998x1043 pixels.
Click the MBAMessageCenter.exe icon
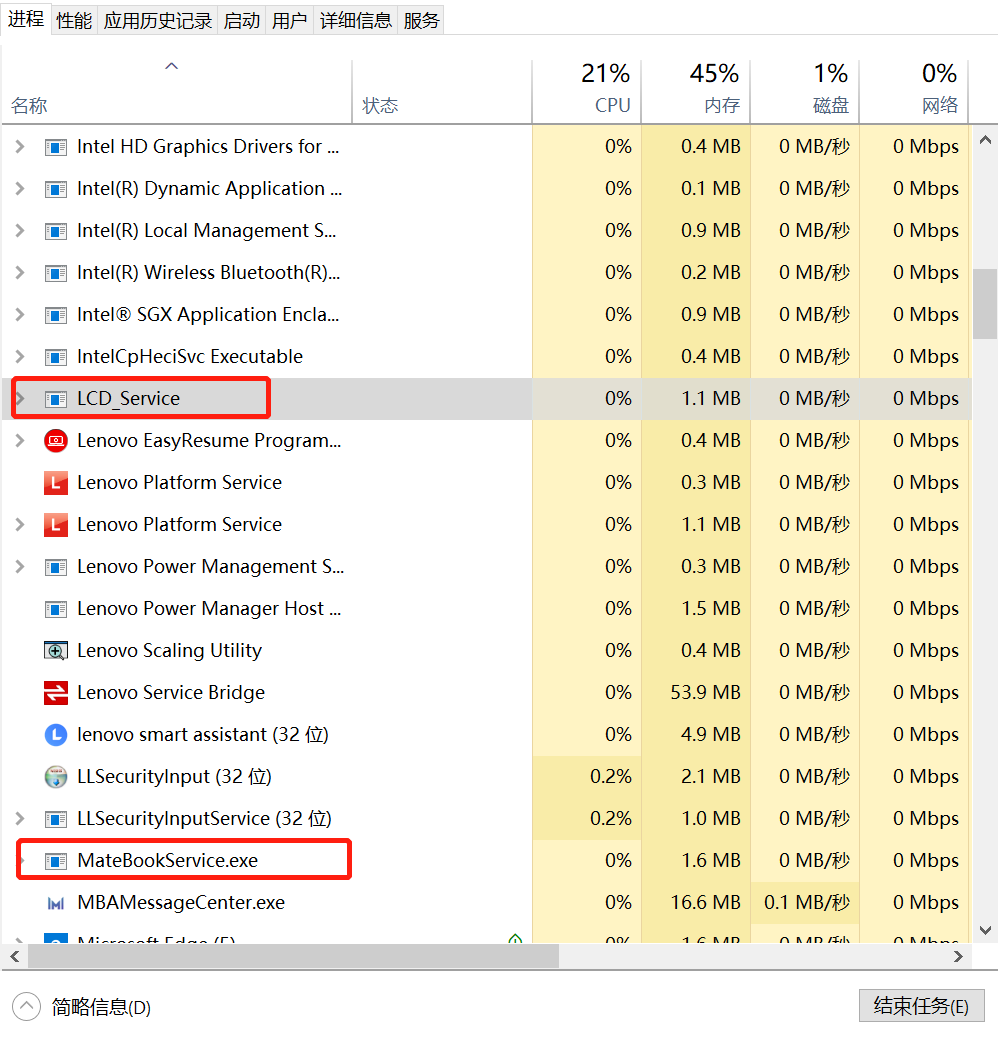56,902
